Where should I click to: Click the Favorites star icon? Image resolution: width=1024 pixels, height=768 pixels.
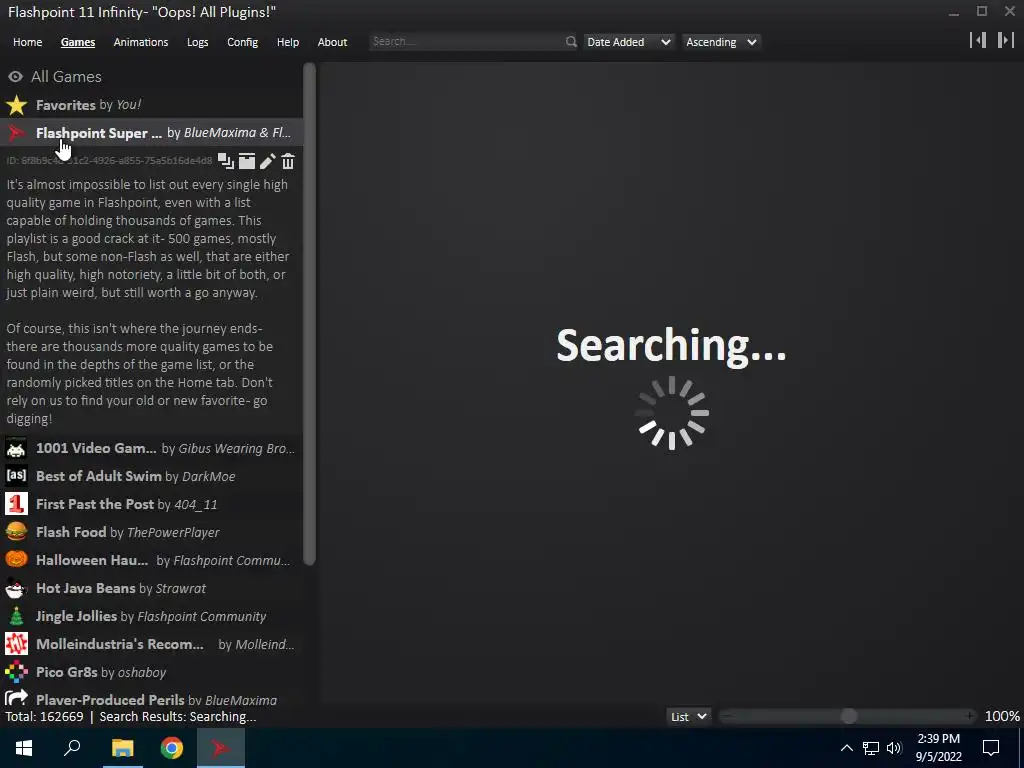(x=16, y=104)
